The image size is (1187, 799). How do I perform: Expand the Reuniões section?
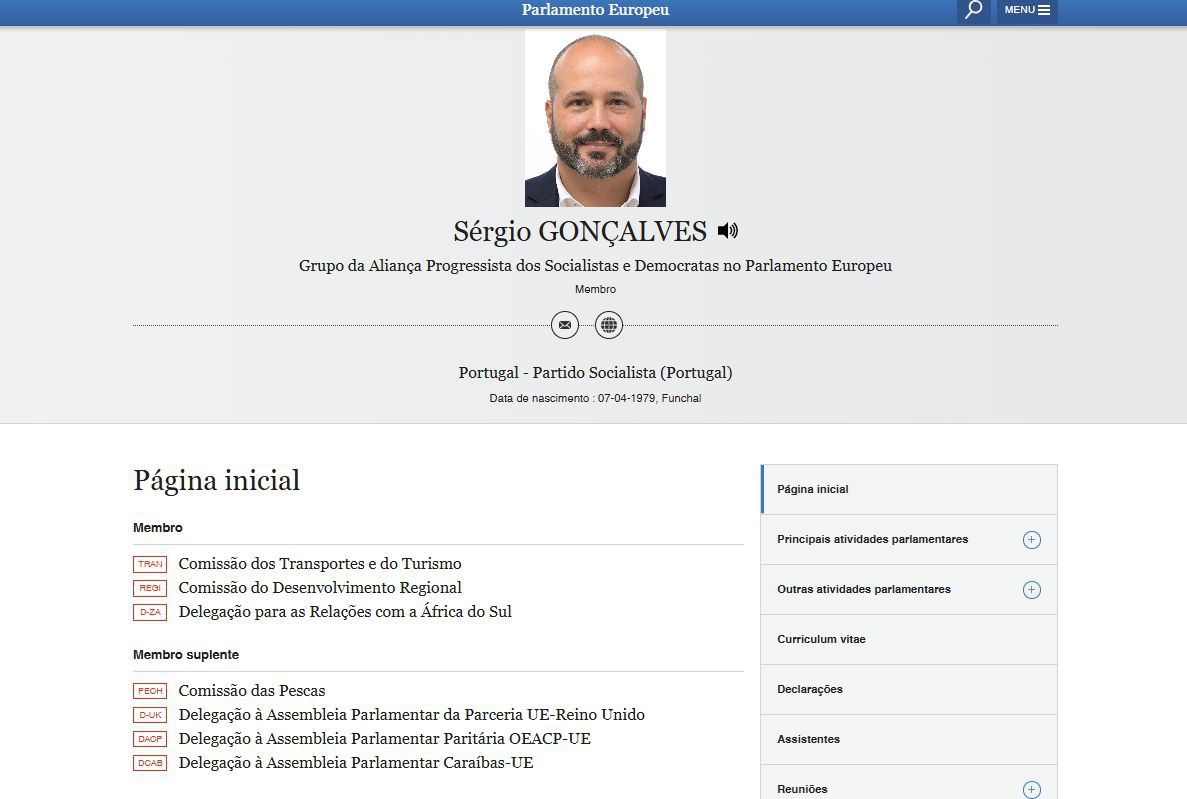pyautogui.click(x=1031, y=789)
